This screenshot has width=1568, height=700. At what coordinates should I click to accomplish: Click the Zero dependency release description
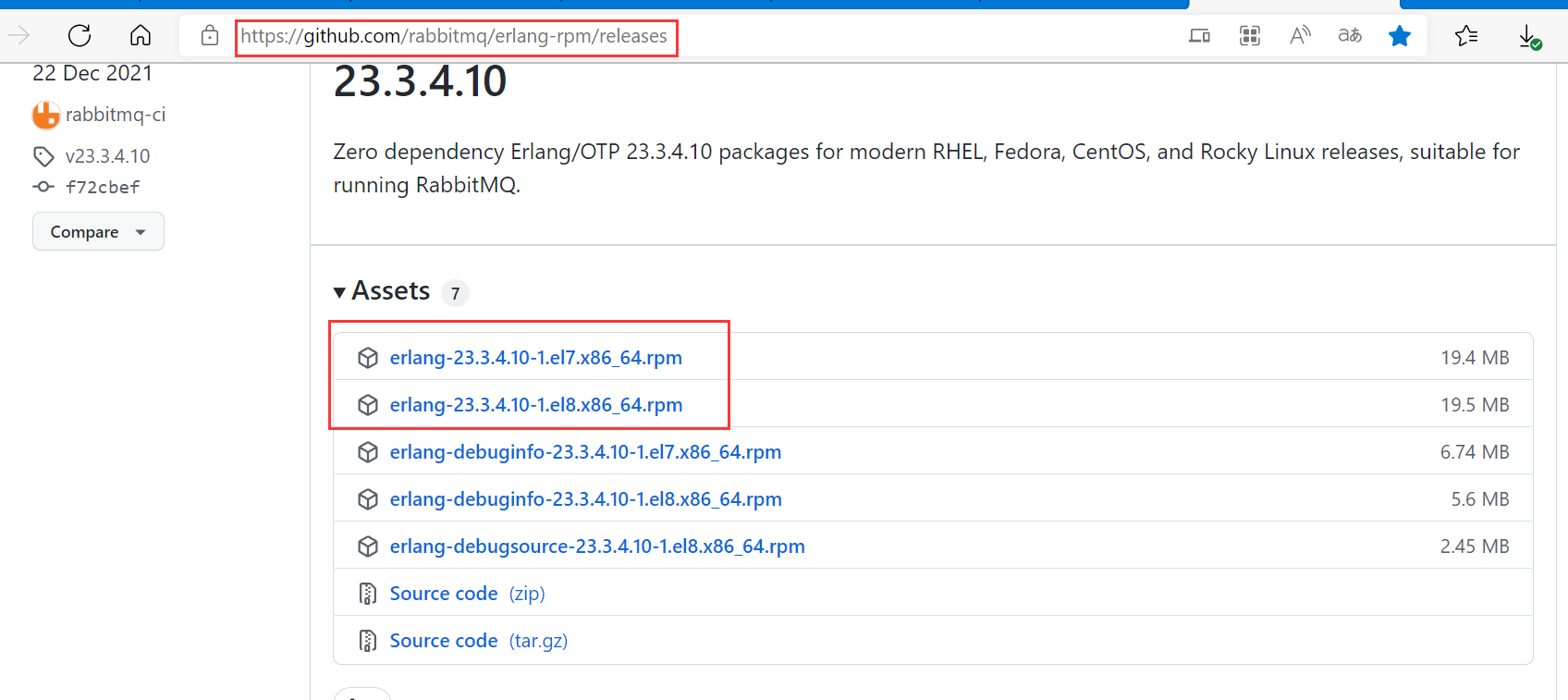click(926, 168)
